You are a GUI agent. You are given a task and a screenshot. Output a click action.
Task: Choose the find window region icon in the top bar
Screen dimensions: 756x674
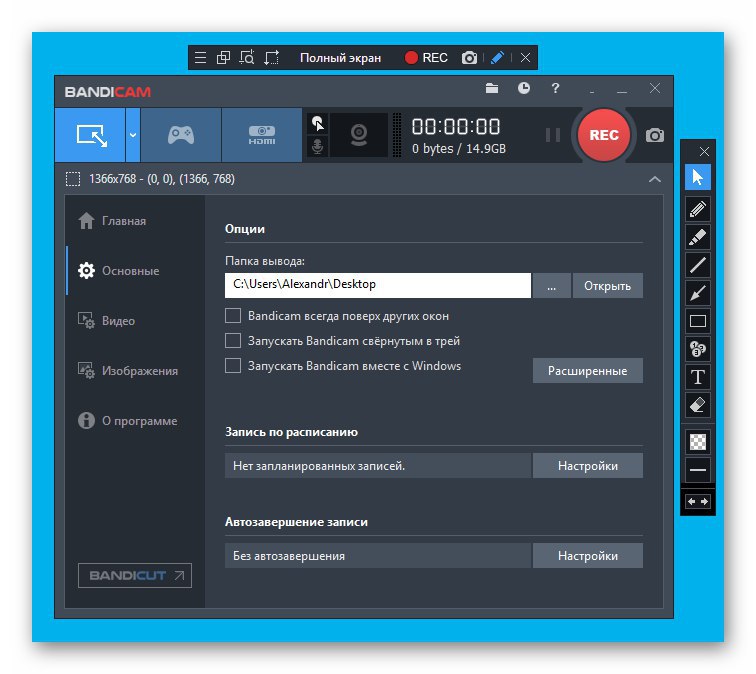point(247,58)
